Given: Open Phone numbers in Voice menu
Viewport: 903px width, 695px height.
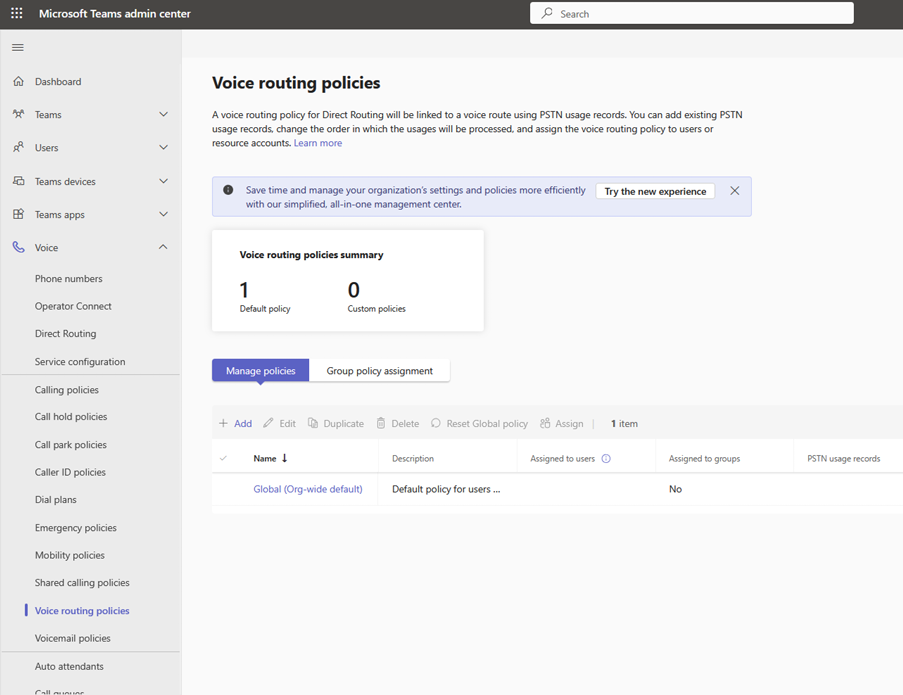Looking at the screenshot, I should coord(69,279).
